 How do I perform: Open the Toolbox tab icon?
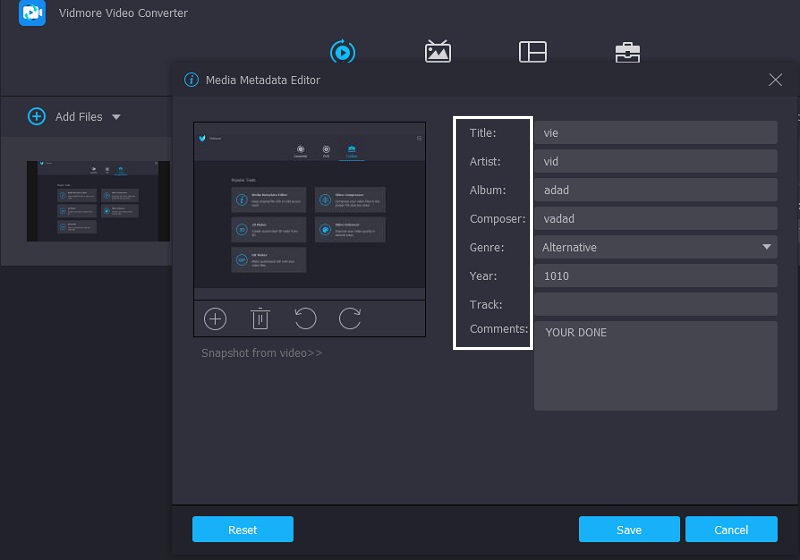click(x=627, y=52)
